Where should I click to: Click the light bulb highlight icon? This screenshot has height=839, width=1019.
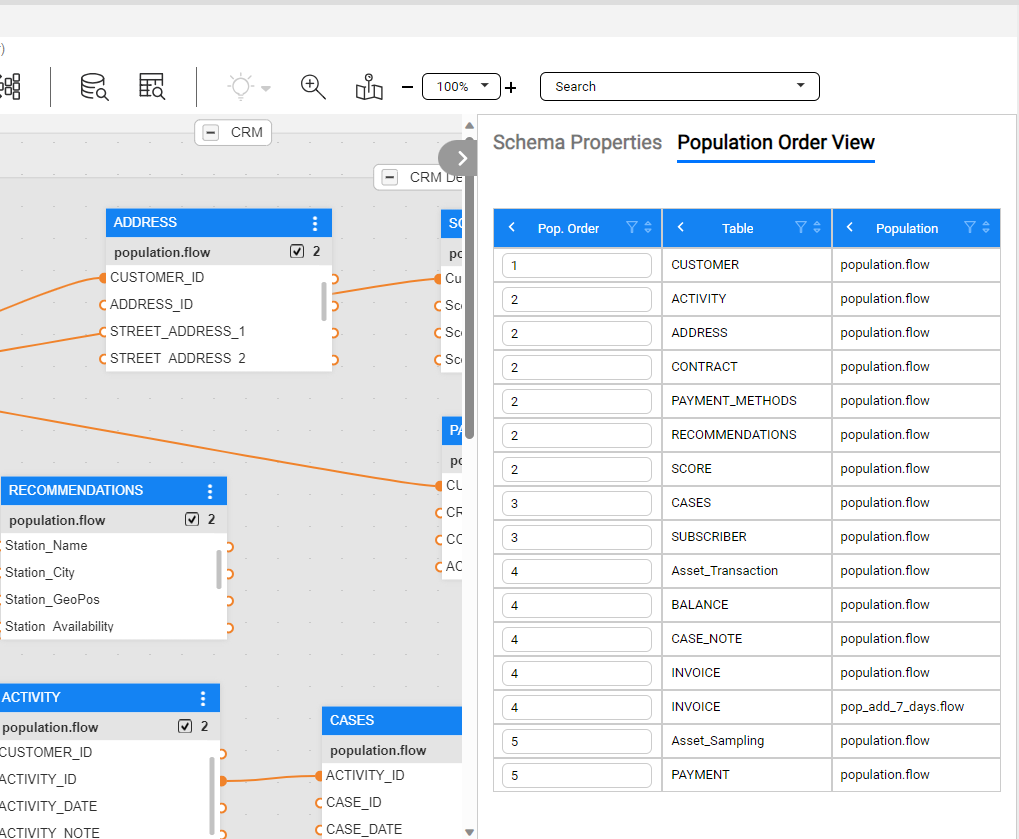241,87
